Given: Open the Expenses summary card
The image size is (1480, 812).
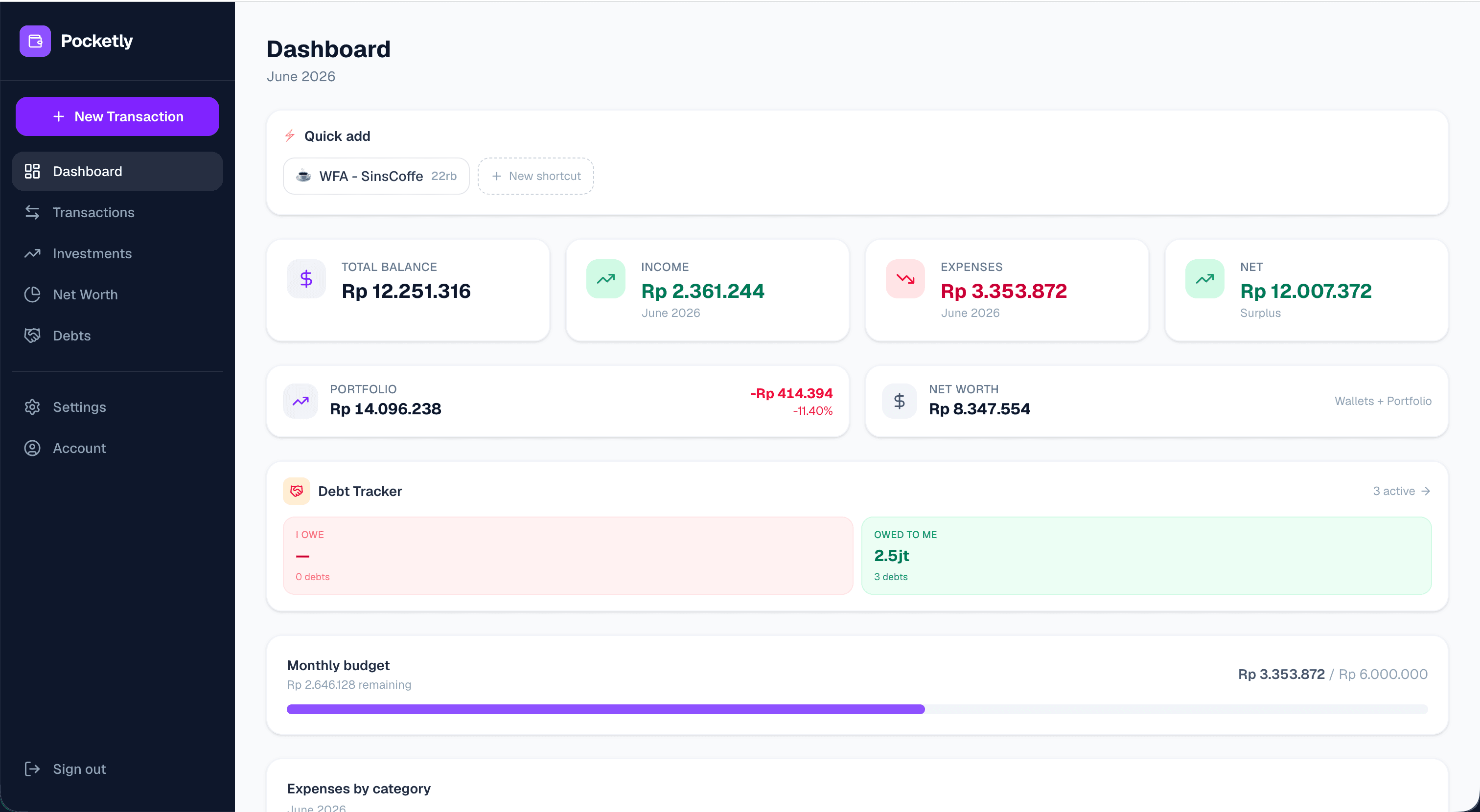Looking at the screenshot, I should point(1007,291).
